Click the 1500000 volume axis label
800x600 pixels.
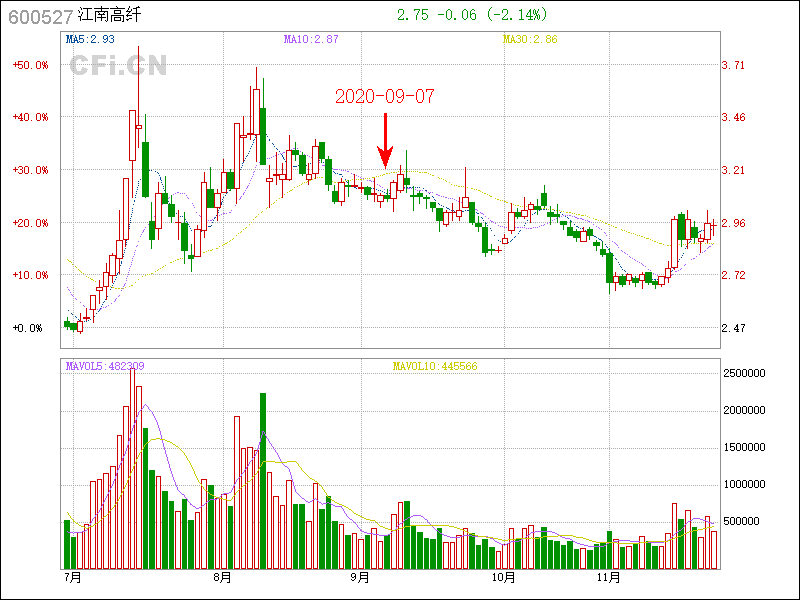click(744, 447)
